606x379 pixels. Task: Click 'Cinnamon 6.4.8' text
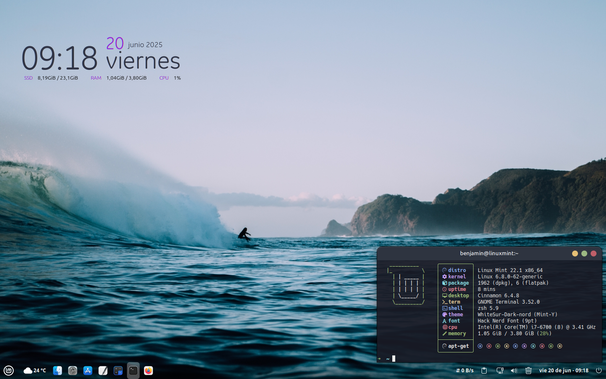click(499, 296)
